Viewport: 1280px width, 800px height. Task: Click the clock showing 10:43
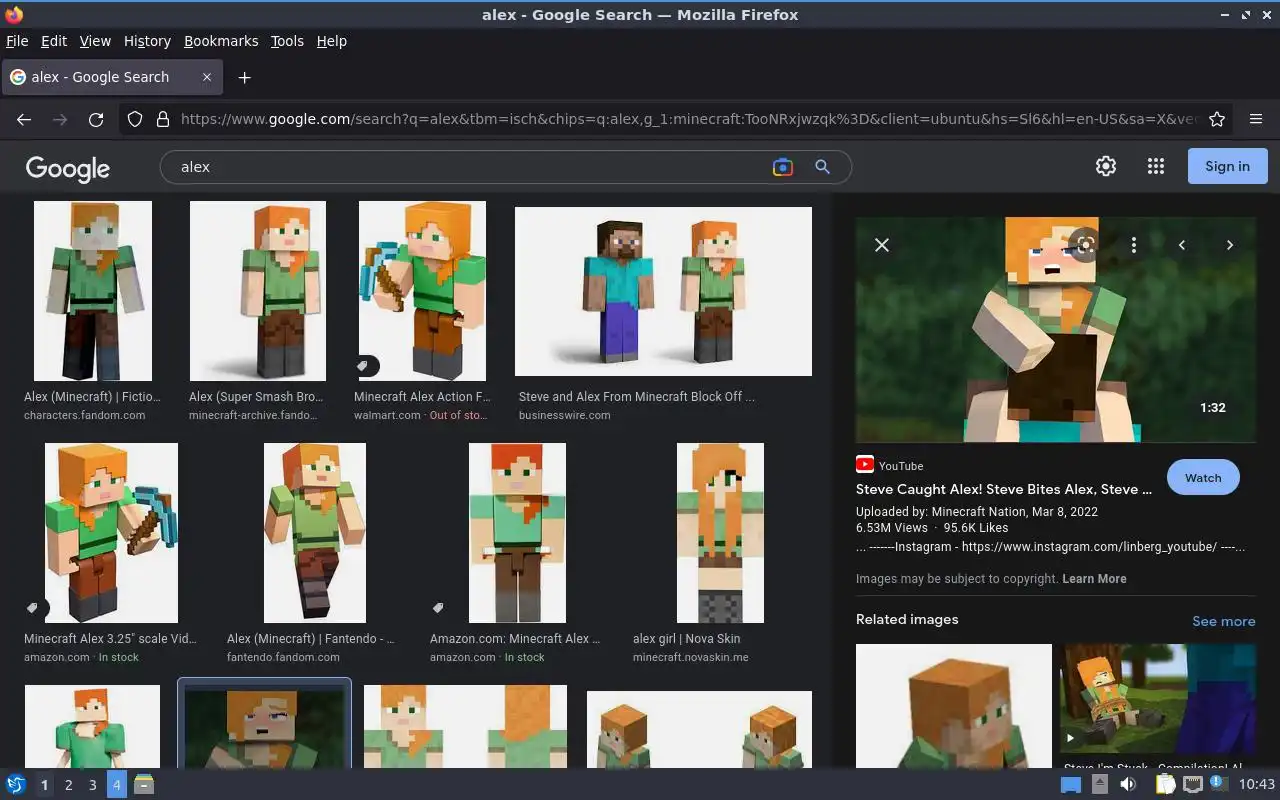click(1257, 784)
